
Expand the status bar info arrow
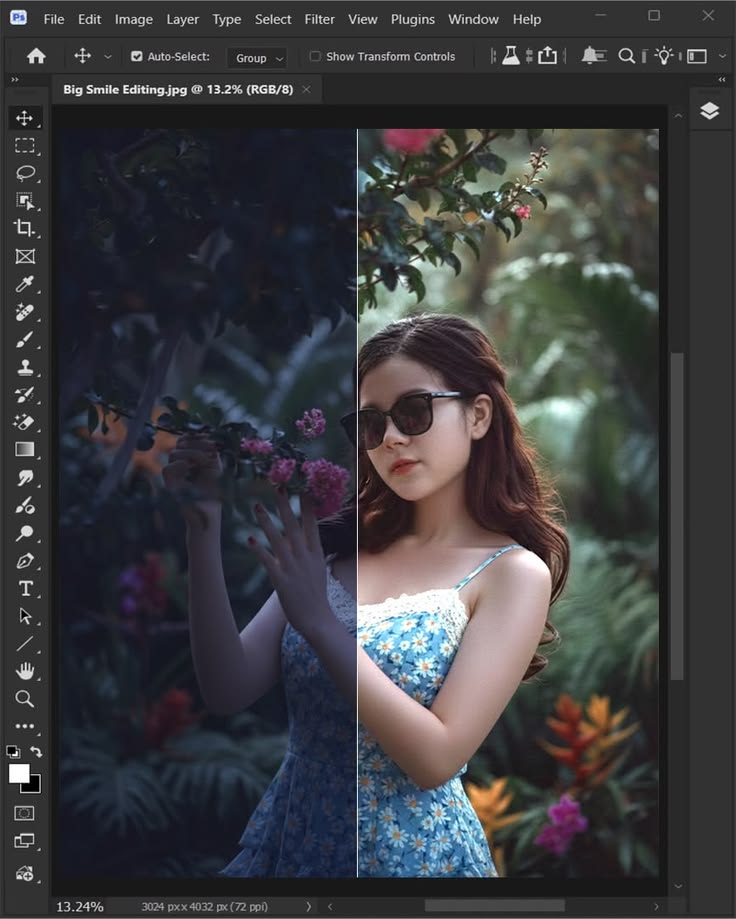308,906
